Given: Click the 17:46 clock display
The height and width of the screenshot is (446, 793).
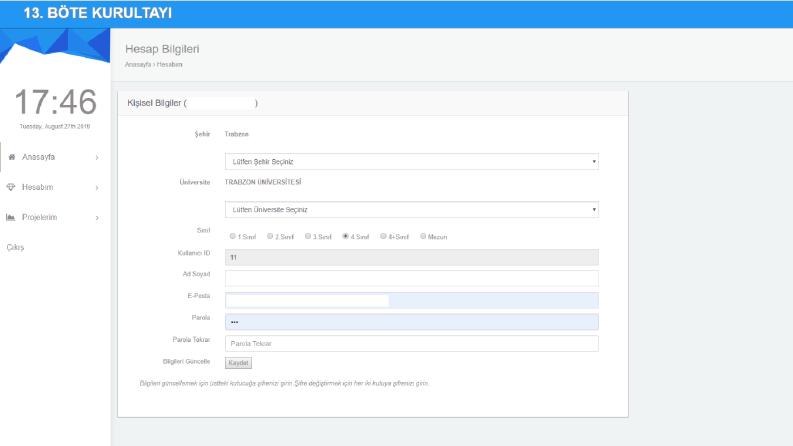Looking at the screenshot, I should (x=55, y=102).
